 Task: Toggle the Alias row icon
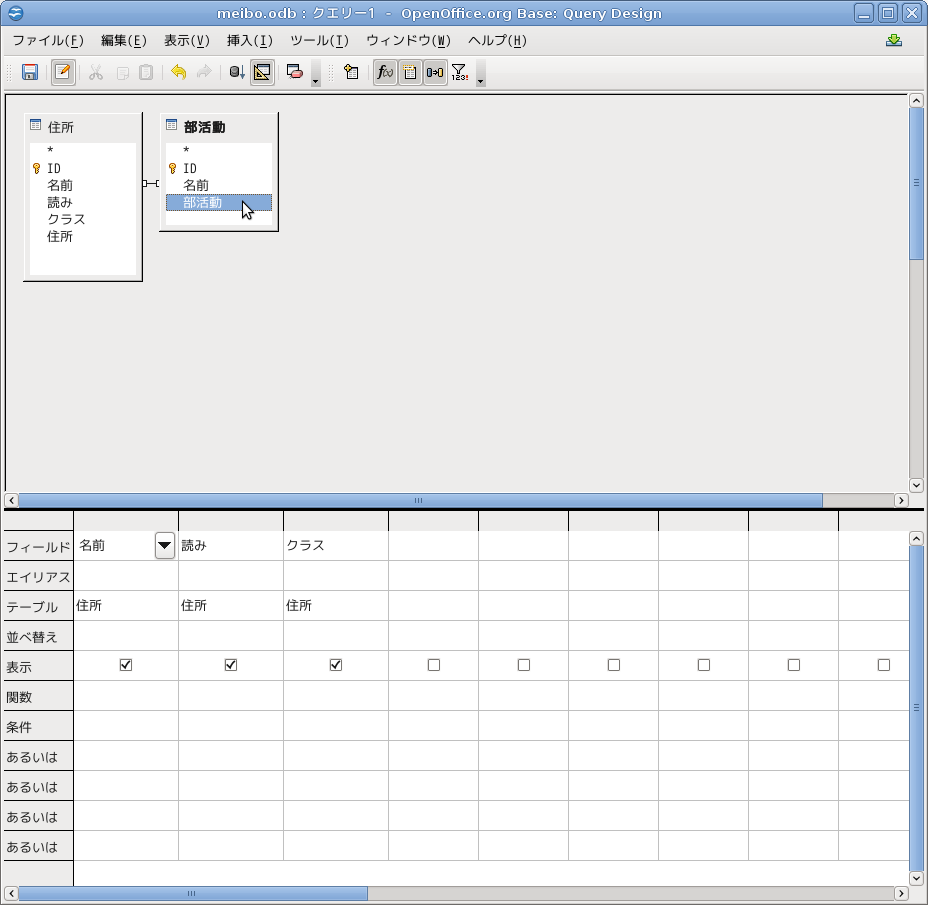[435, 72]
